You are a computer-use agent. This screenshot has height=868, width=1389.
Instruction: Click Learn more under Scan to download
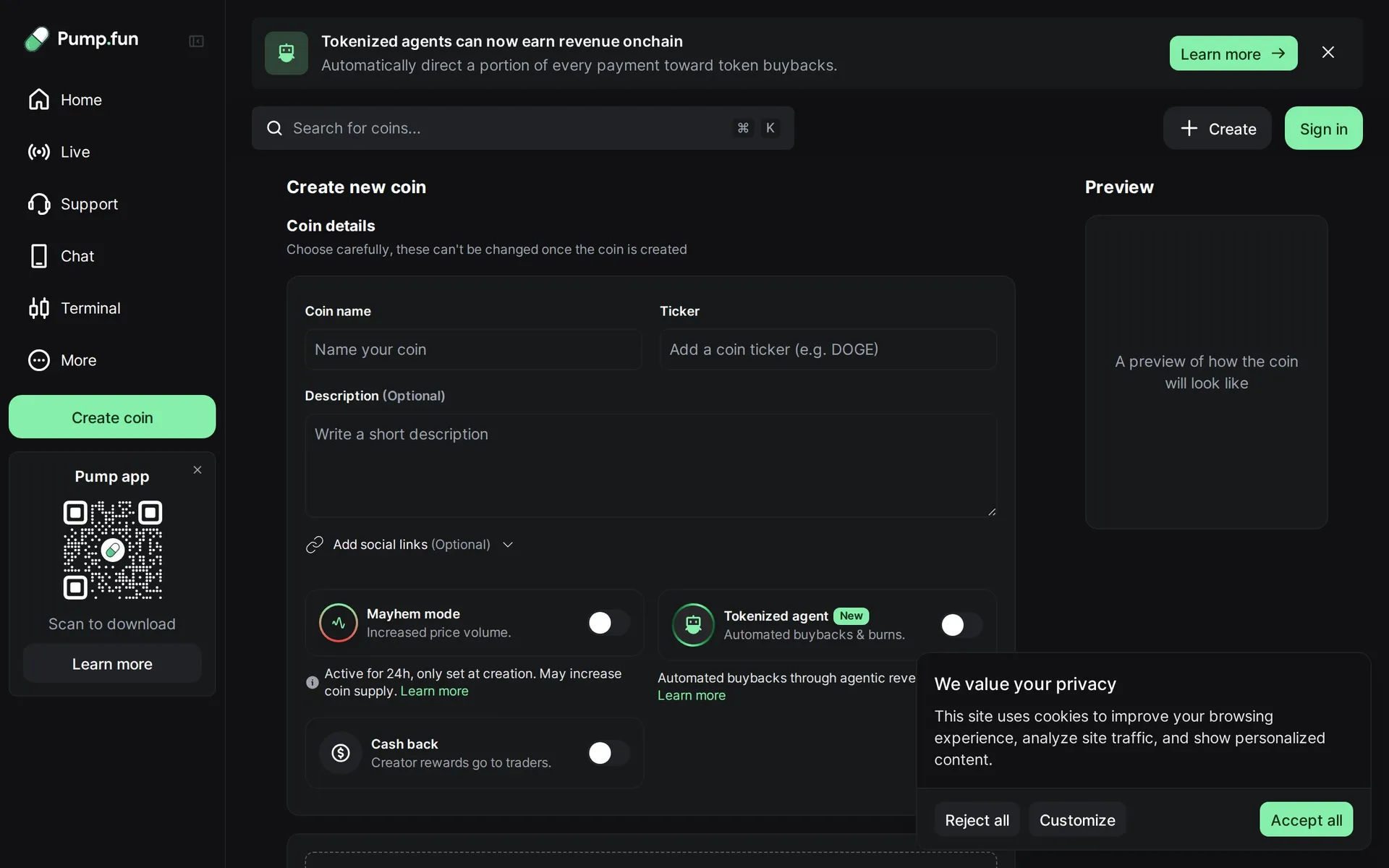112,664
